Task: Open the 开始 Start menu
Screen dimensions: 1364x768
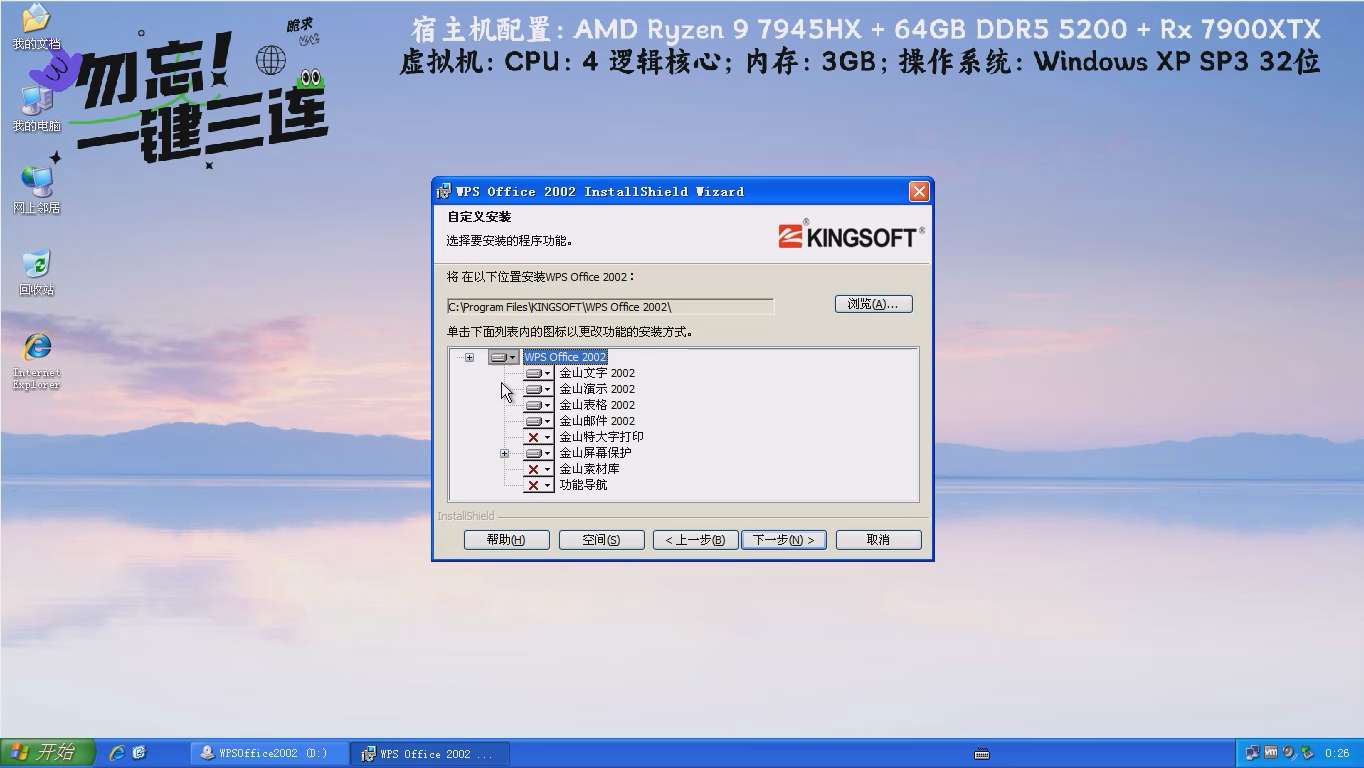Action: [48, 753]
